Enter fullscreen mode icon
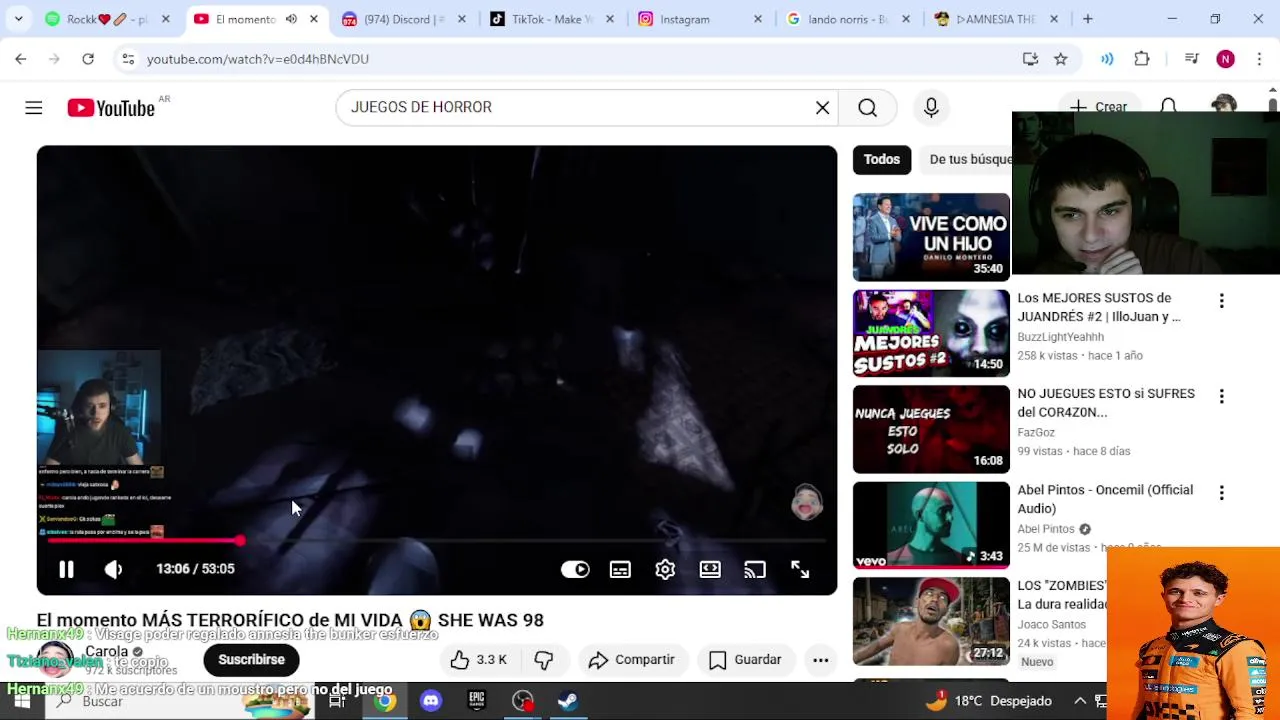This screenshot has width=1280, height=720. [x=800, y=569]
